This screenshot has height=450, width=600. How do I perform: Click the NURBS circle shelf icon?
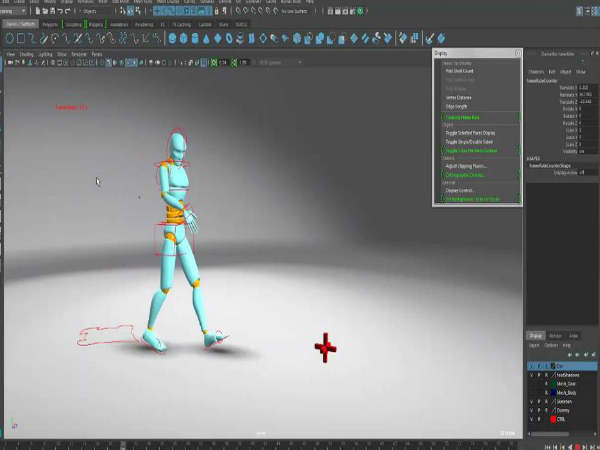pos(10,38)
